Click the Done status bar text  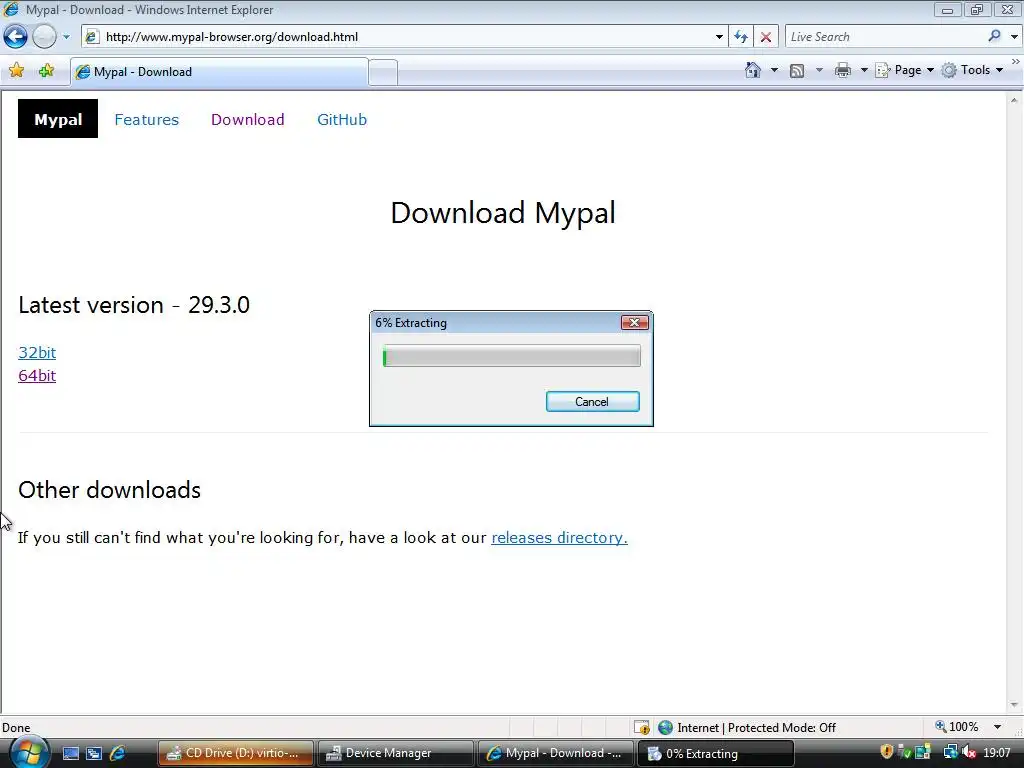[x=16, y=728]
